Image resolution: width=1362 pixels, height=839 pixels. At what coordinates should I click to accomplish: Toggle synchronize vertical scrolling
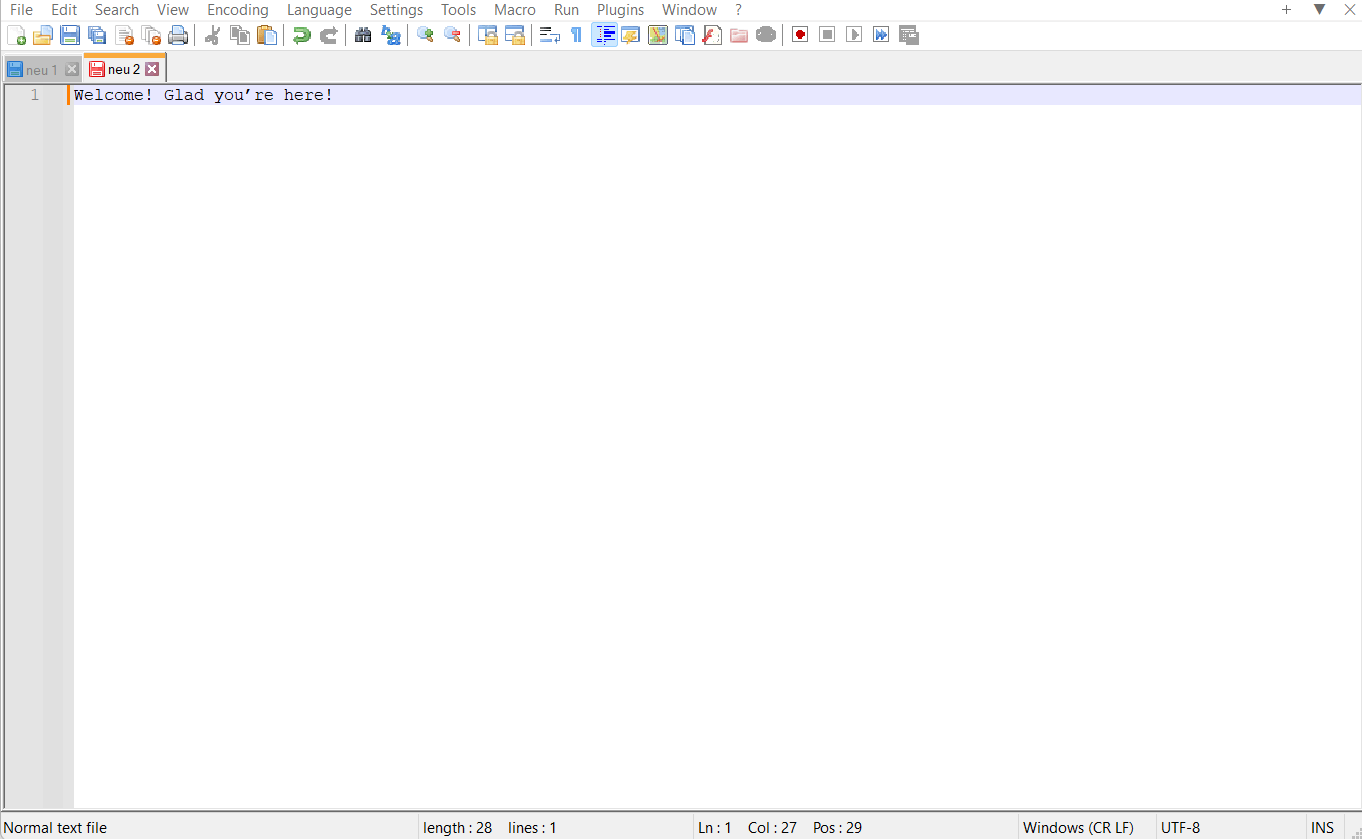pos(488,34)
